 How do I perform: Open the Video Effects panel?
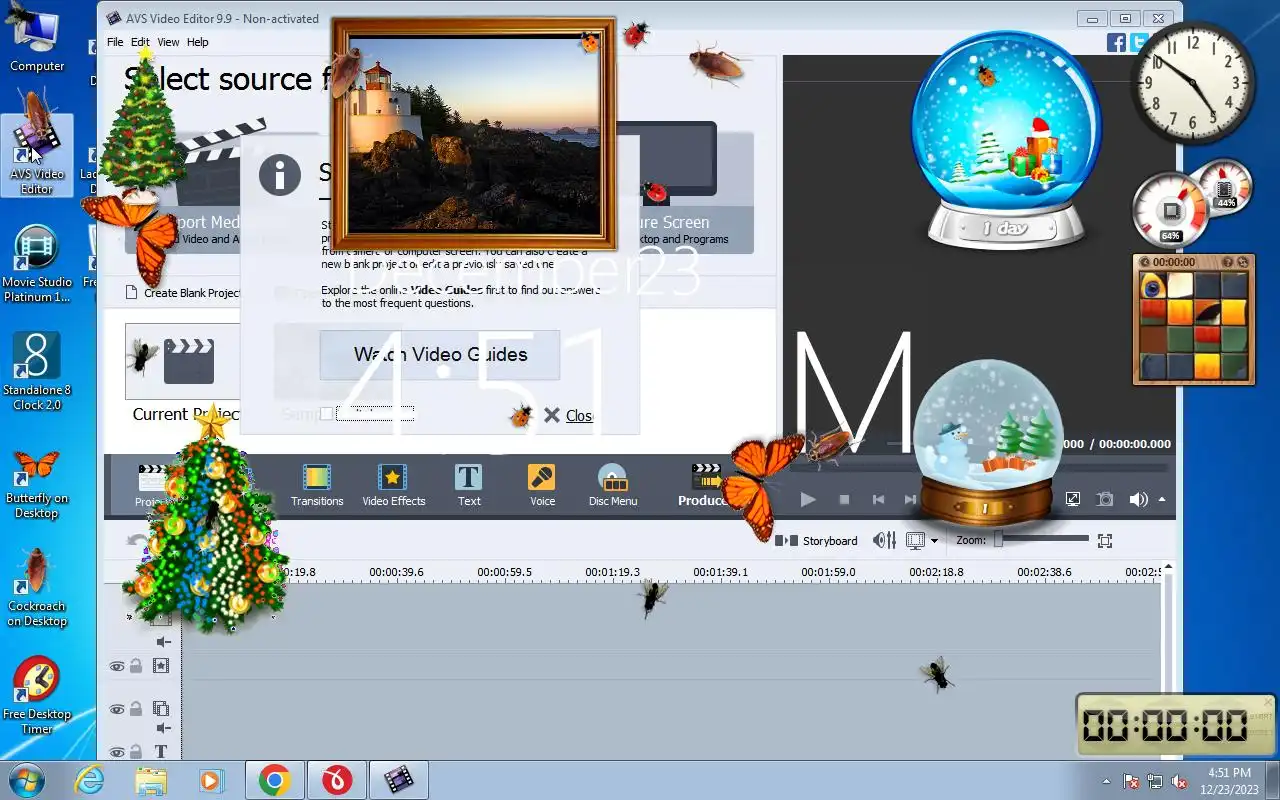point(393,485)
